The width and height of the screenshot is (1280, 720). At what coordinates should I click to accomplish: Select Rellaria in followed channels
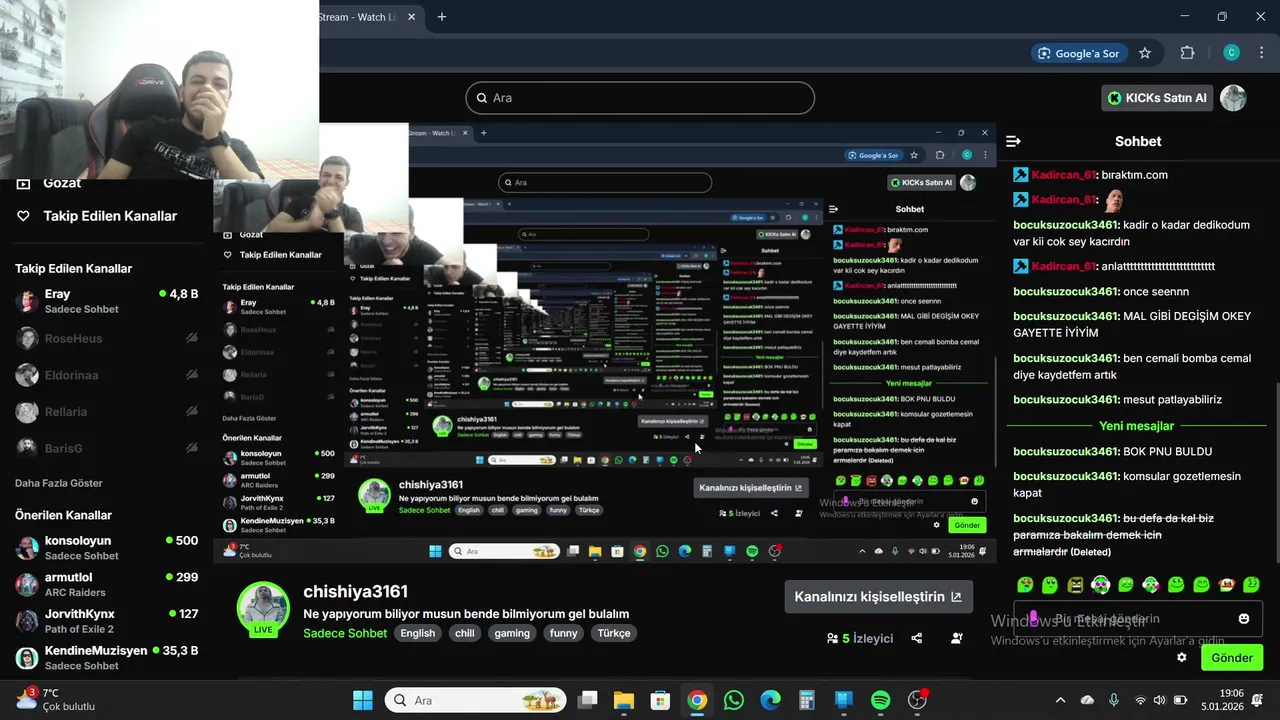point(106,411)
